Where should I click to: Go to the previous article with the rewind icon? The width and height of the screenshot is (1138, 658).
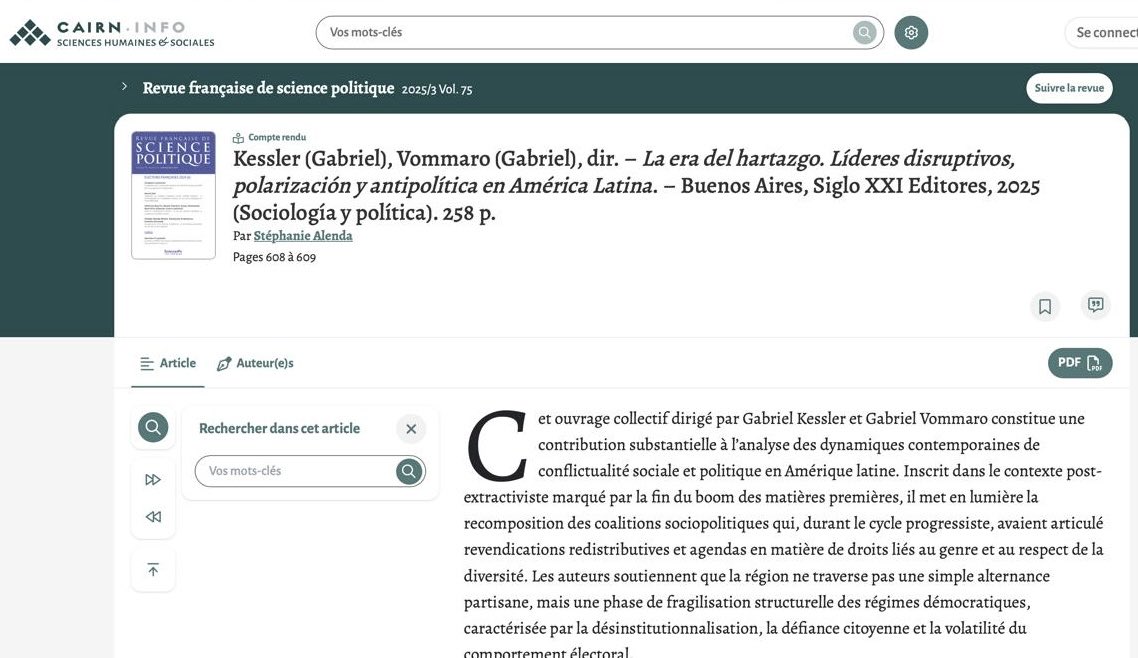click(152, 516)
